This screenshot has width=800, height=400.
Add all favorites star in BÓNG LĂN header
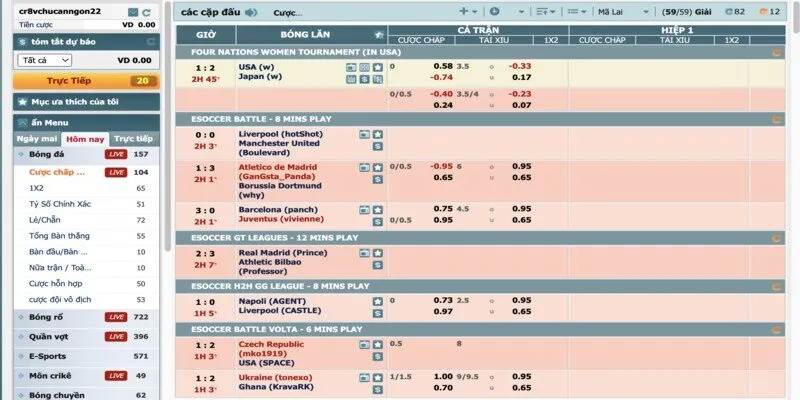pyautogui.click(x=379, y=35)
